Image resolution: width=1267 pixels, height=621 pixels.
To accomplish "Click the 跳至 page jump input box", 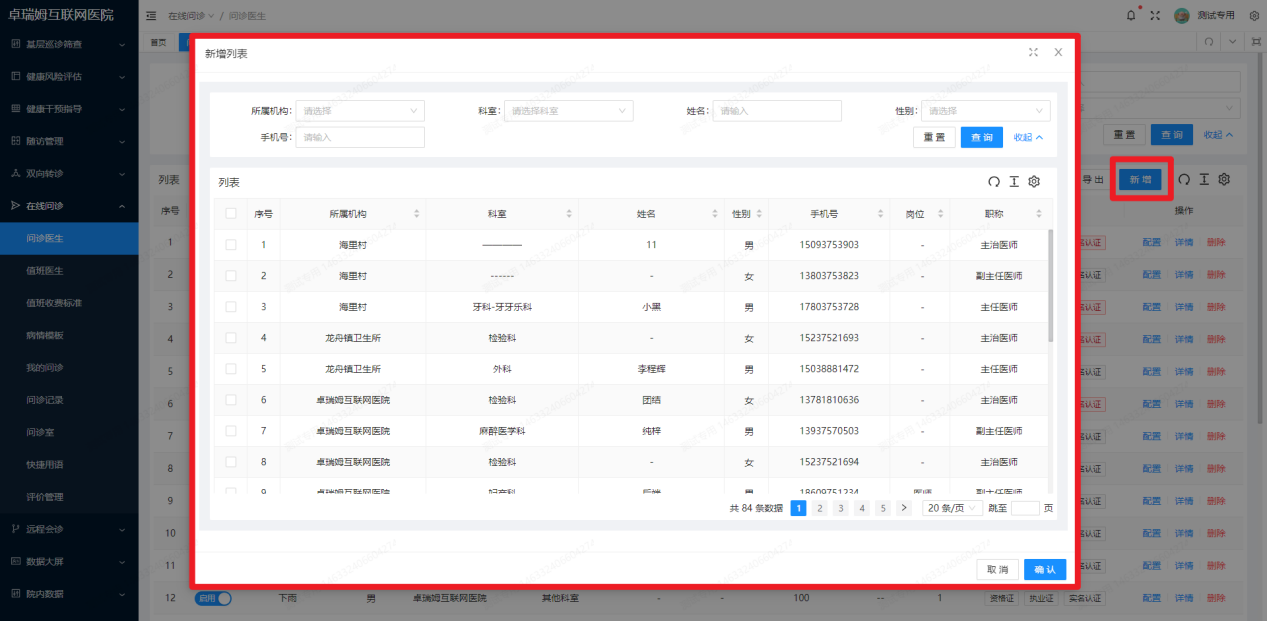I will pyautogui.click(x=1025, y=508).
